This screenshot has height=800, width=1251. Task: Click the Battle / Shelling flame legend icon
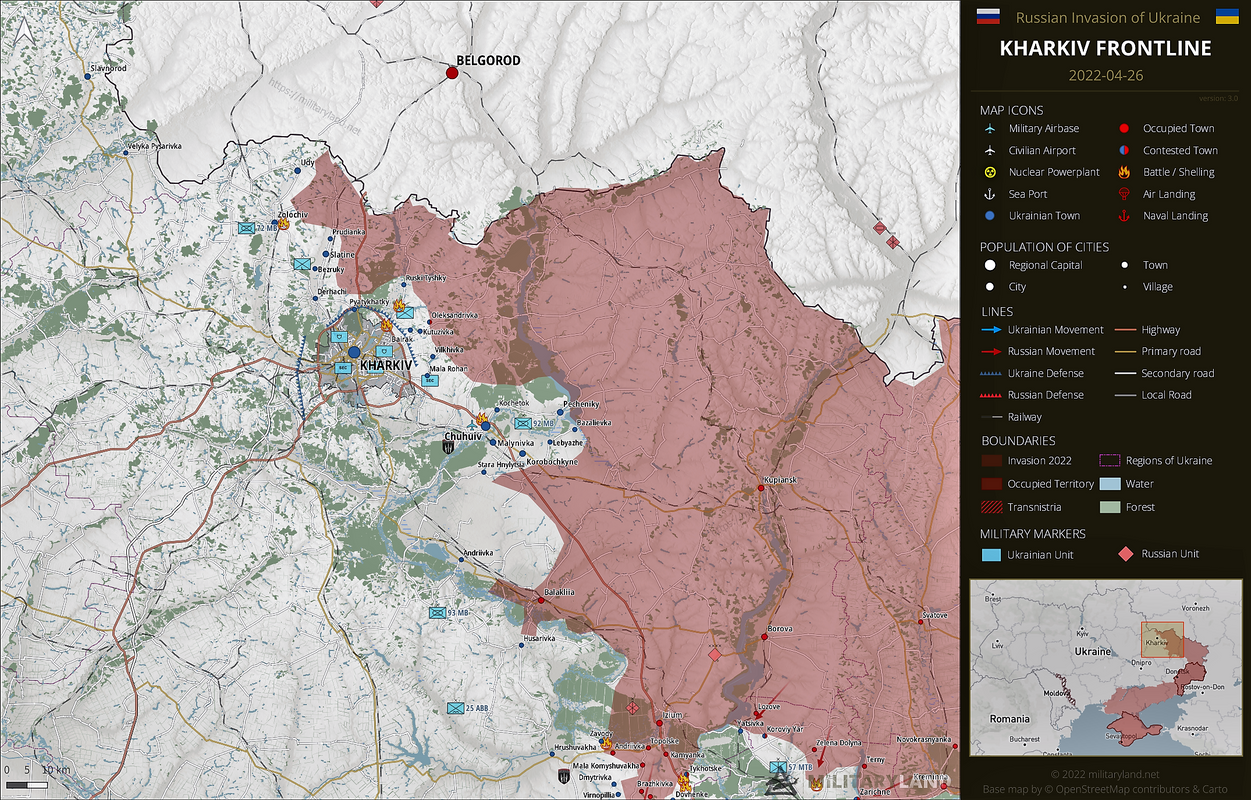click(1124, 172)
